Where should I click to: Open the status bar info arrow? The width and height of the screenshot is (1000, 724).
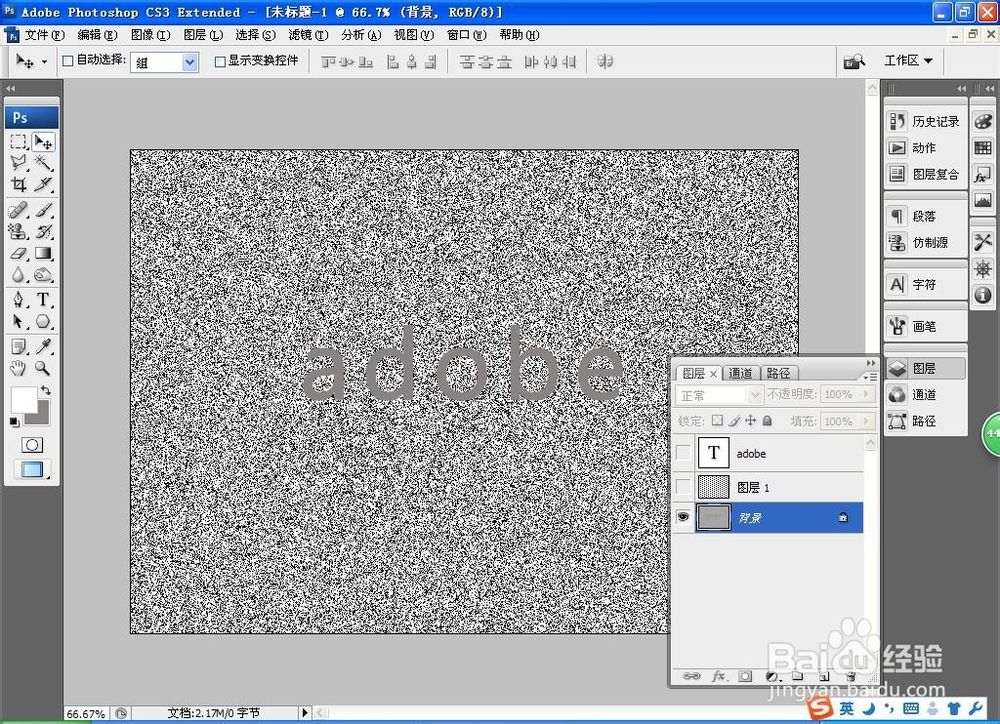coord(305,713)
